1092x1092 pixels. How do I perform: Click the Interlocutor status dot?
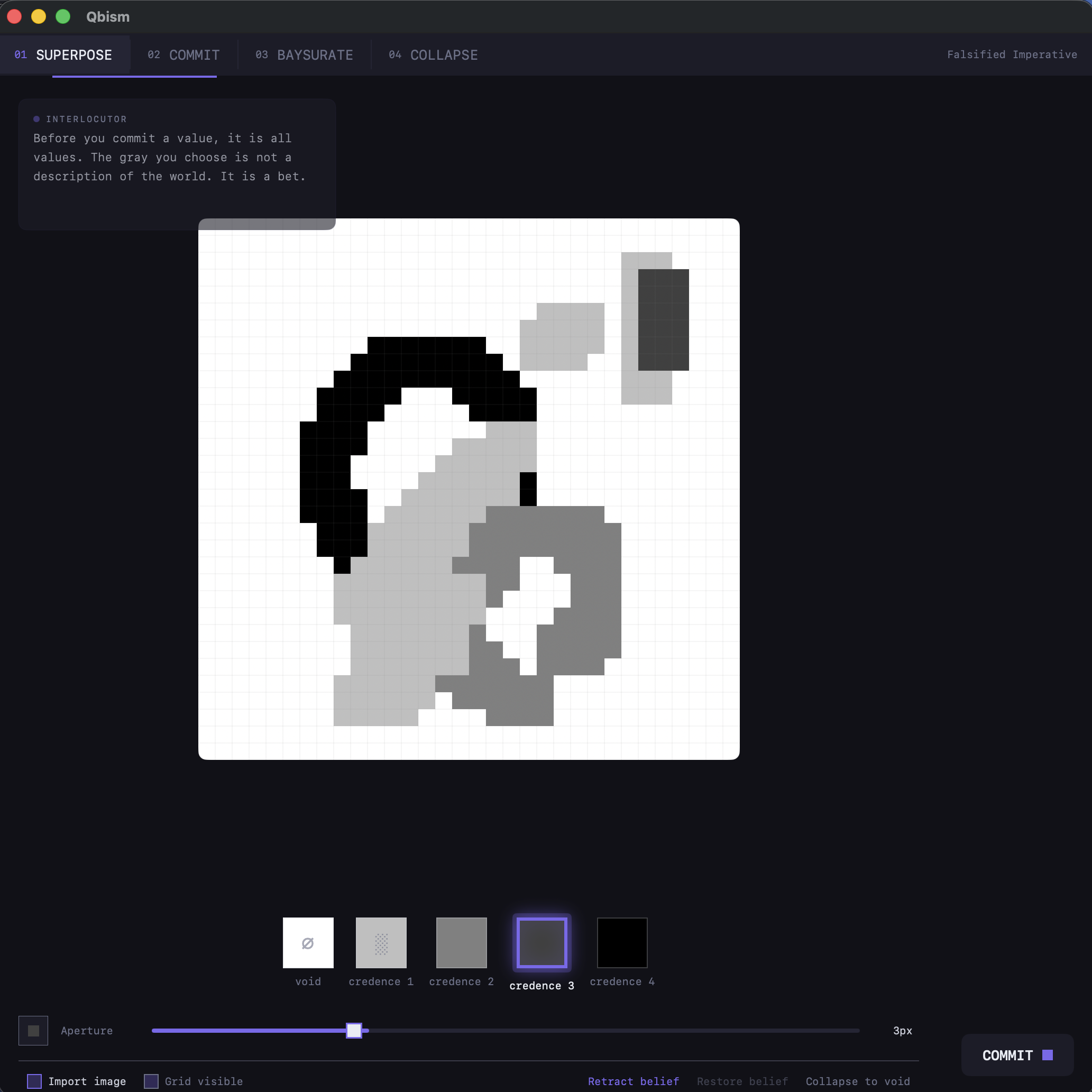pos(36,118)
